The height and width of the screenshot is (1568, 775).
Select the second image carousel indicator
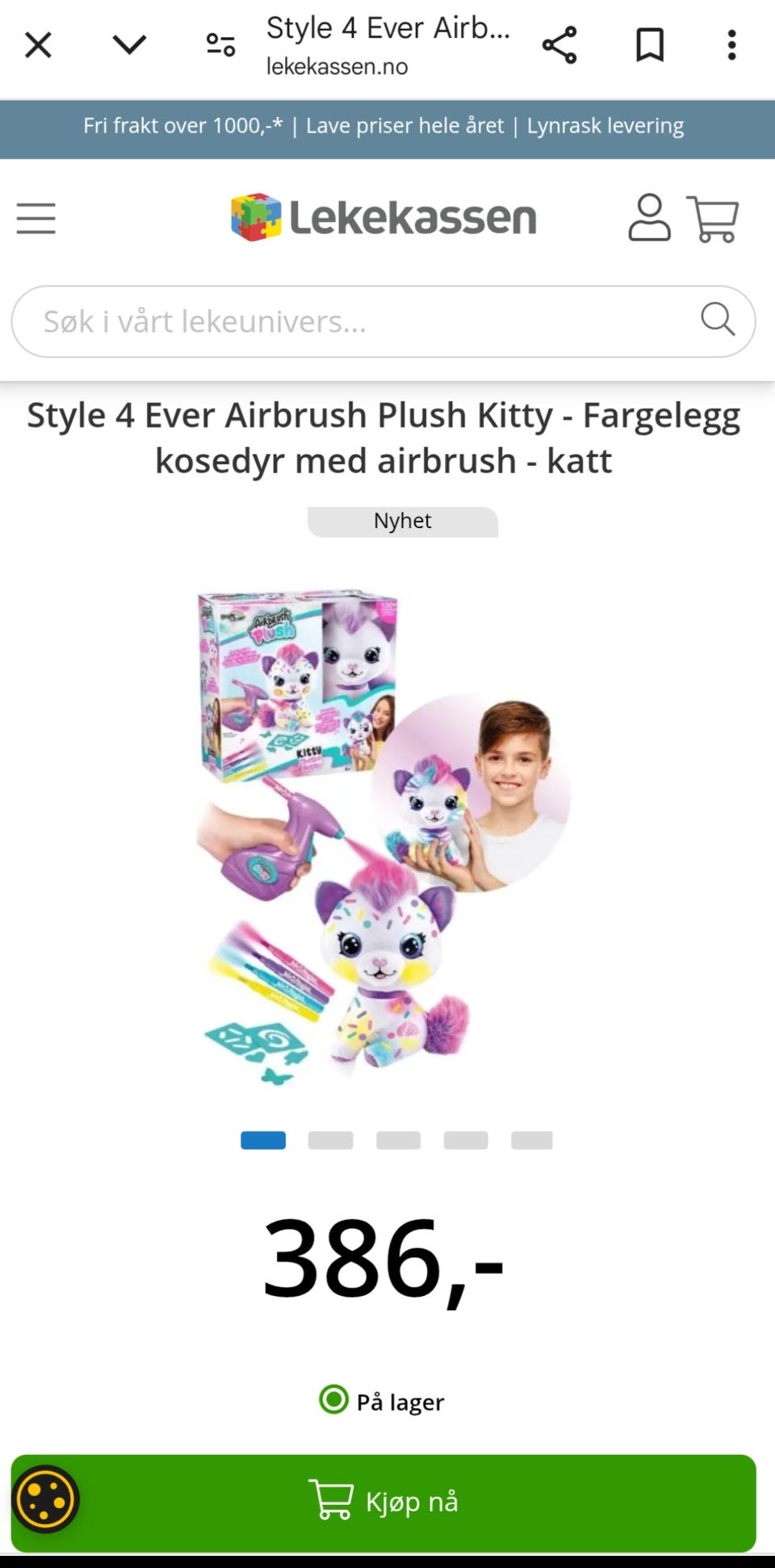(330, 1140)
